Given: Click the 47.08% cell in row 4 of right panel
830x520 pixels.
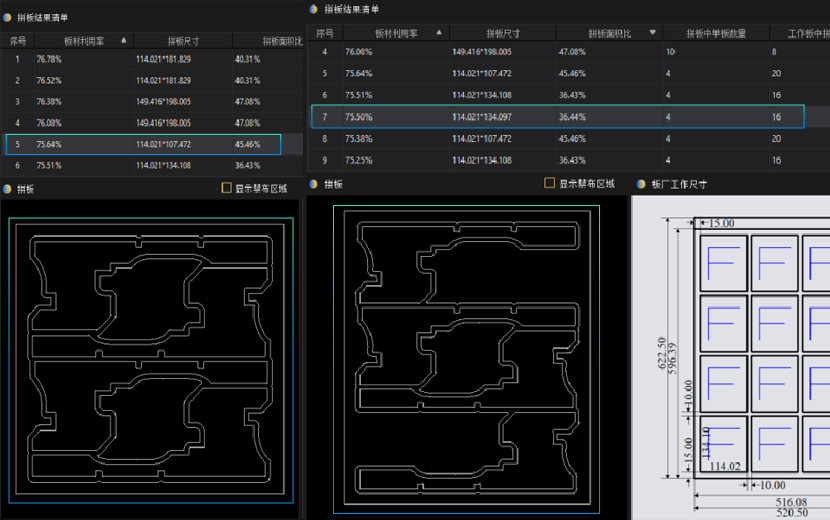Looking at the screenshot, I should tap(572, 52).
